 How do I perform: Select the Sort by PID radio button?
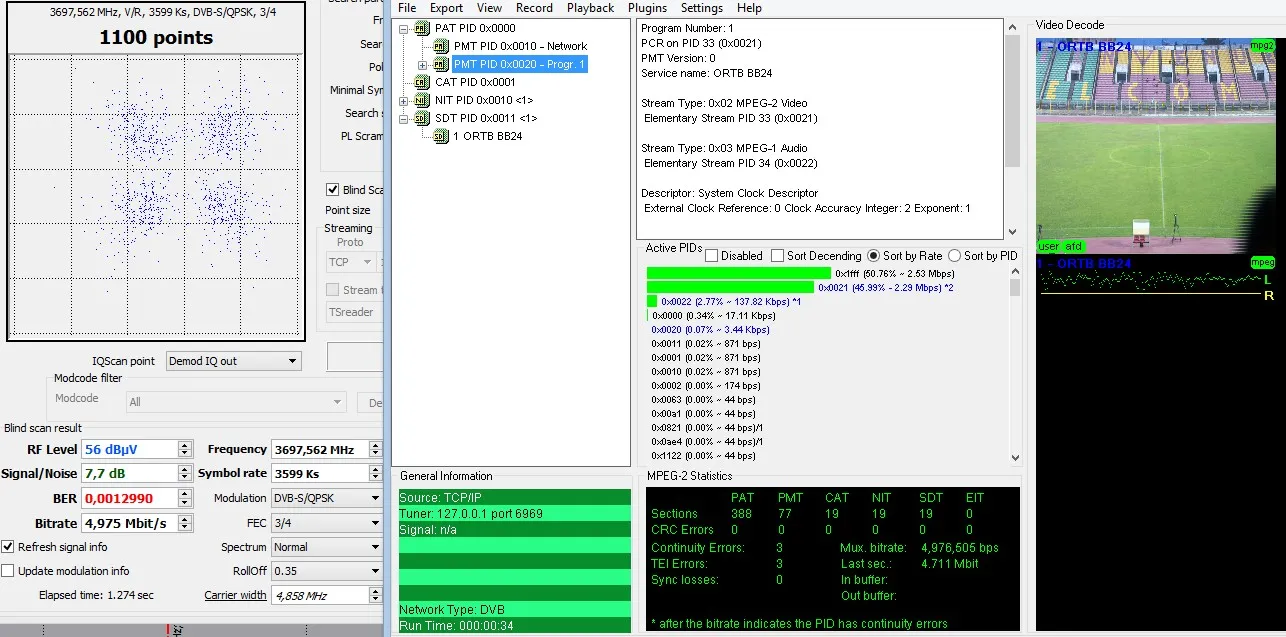coord(954,256)
